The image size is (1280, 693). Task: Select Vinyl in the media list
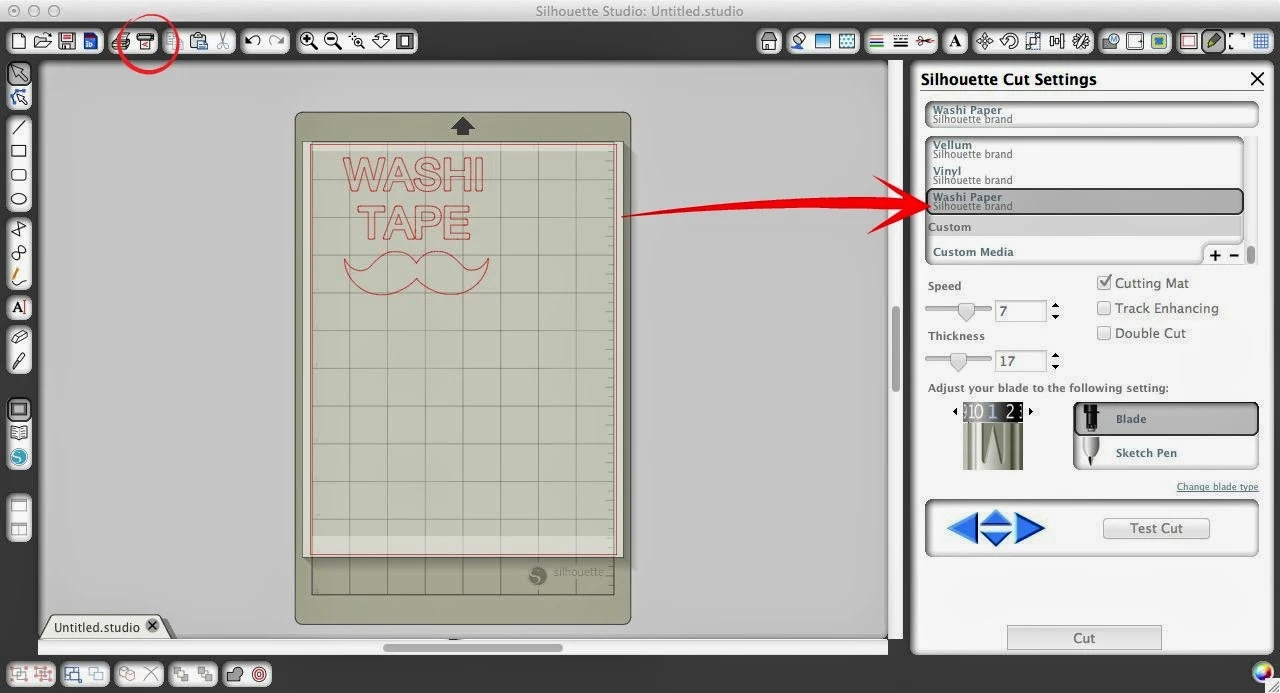1084,175
